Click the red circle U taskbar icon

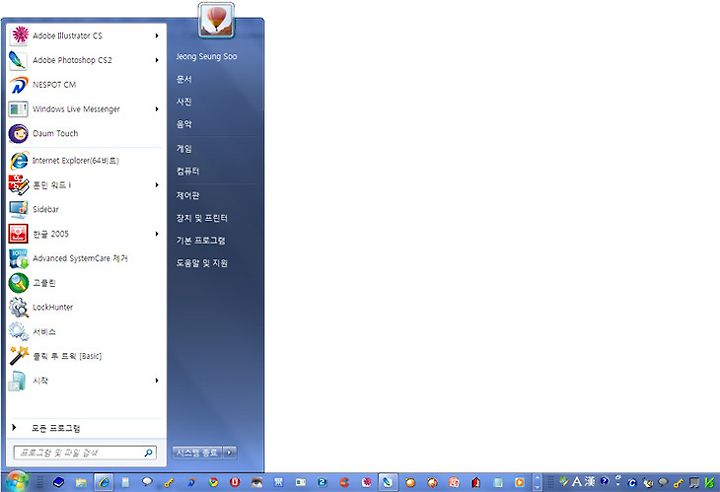[235, 482]
